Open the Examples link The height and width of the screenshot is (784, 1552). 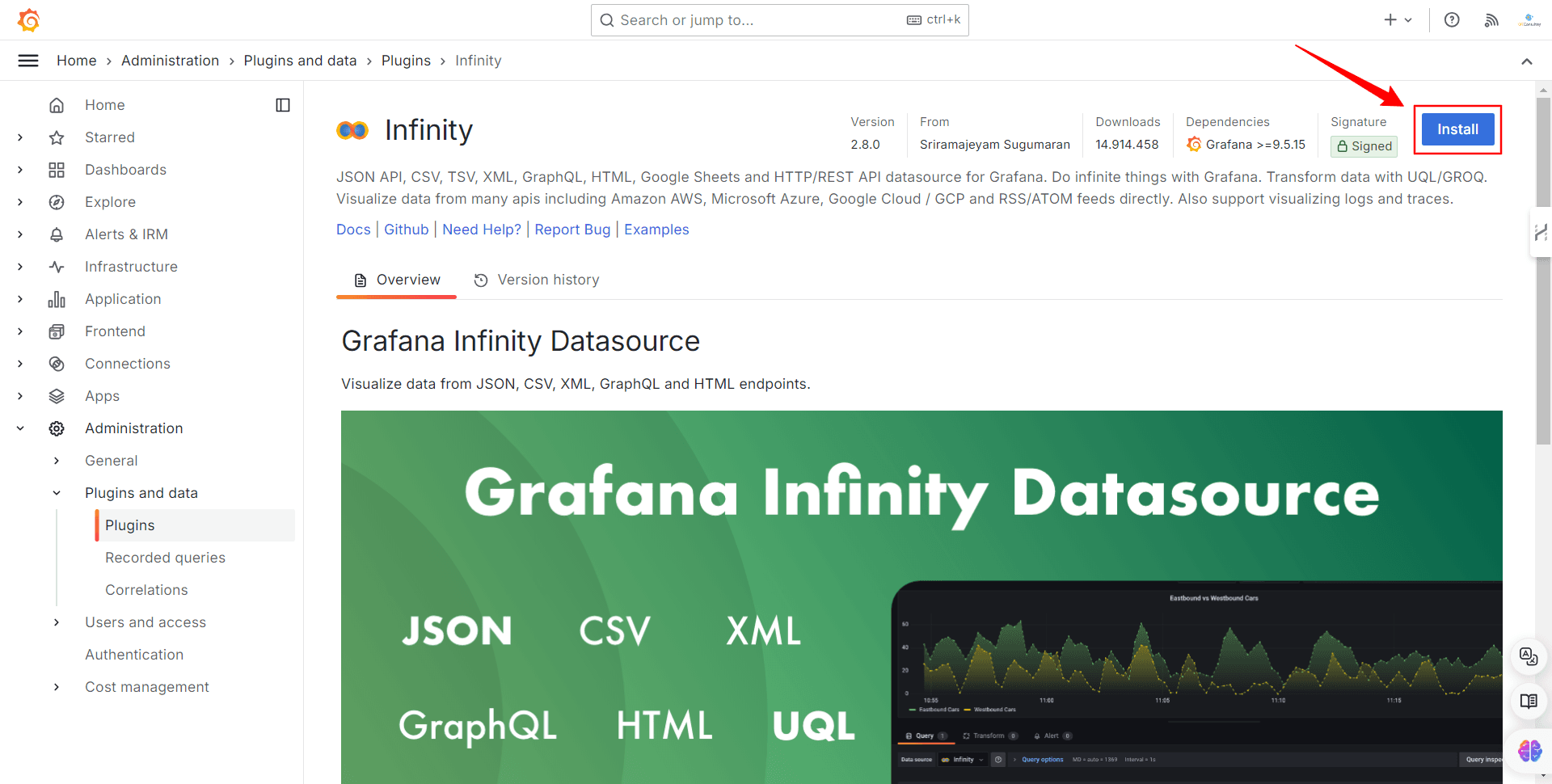656,230
